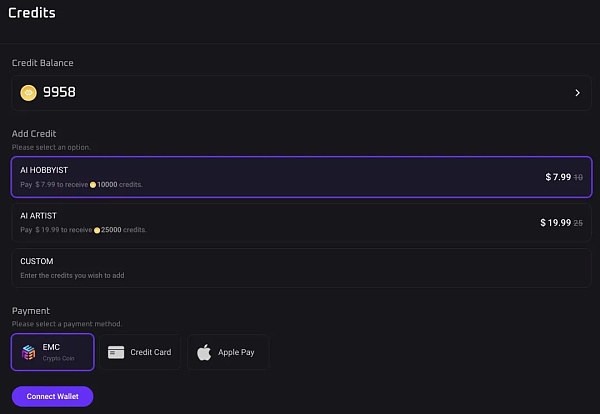Screen dimensions: 600x414
Task: Click the coin icon next to 10000 credits
Action: 93,186
